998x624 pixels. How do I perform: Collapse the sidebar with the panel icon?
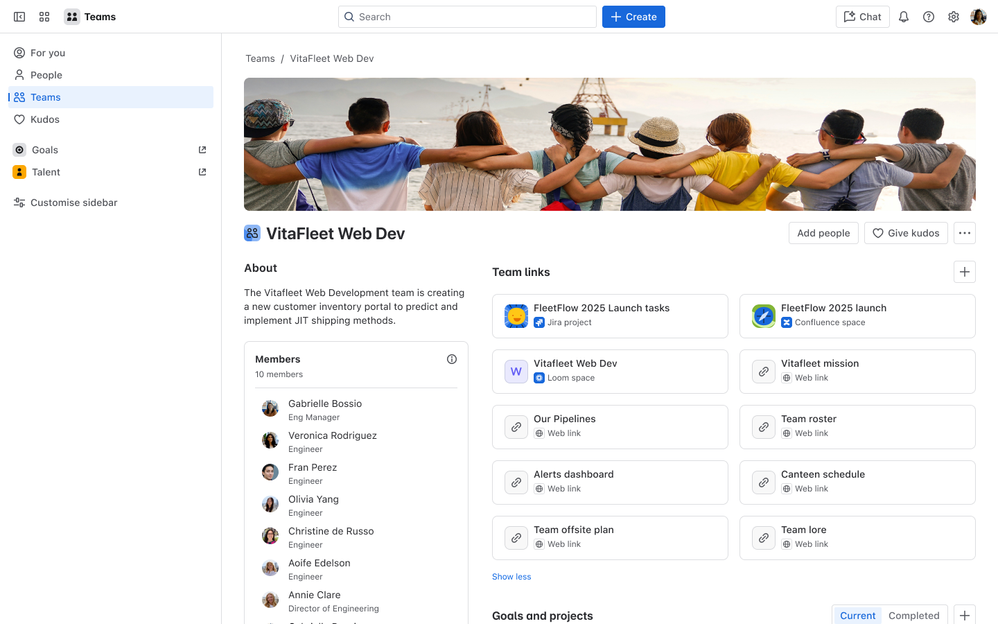point(20,17)
